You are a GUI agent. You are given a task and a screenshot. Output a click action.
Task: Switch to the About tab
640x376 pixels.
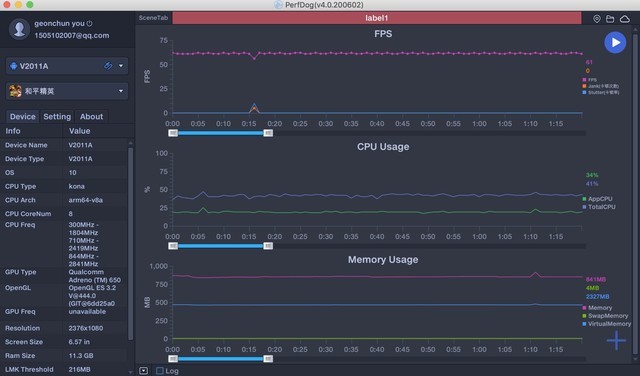click(91, 117)
